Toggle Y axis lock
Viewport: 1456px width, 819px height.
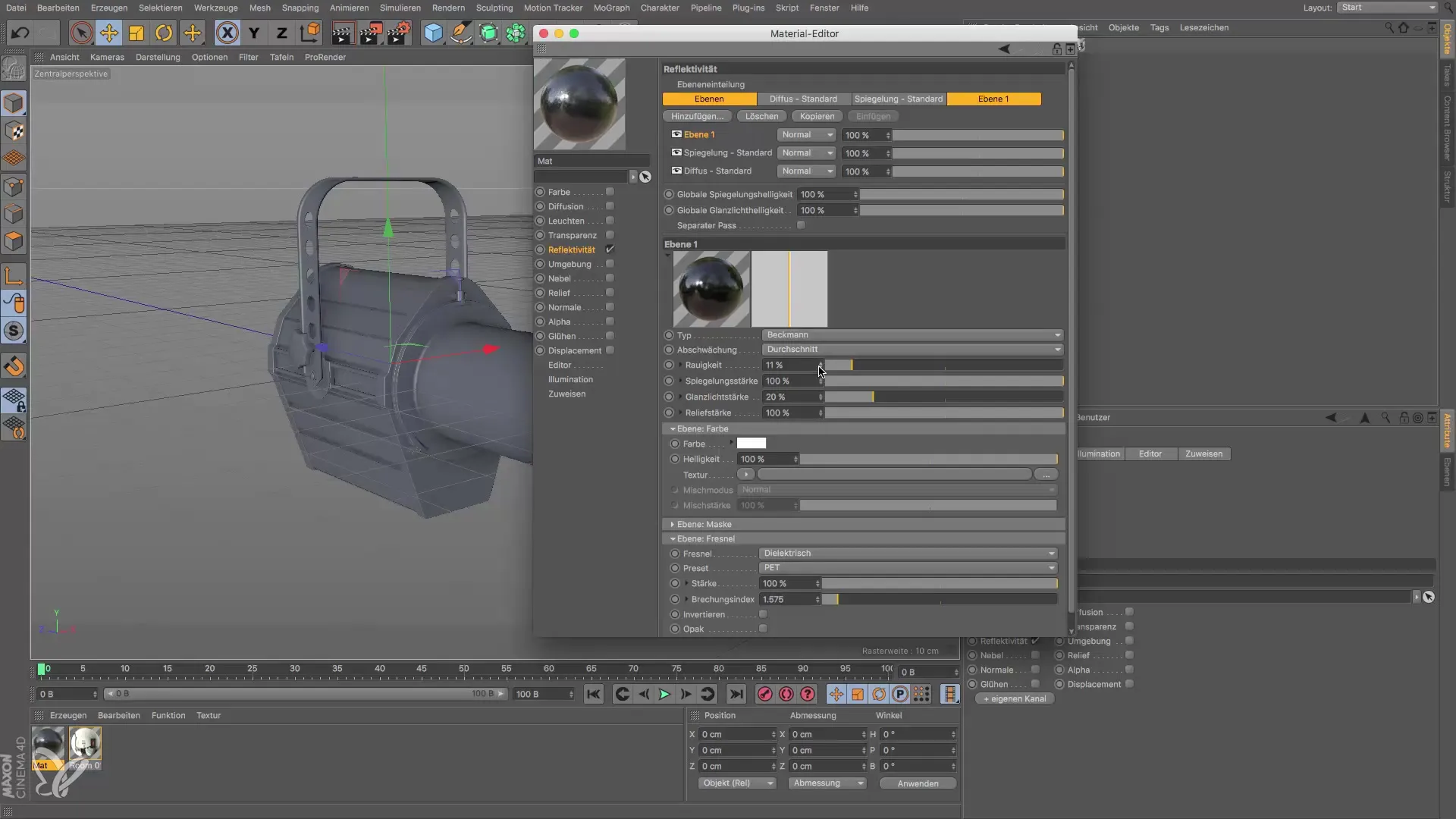254,33
